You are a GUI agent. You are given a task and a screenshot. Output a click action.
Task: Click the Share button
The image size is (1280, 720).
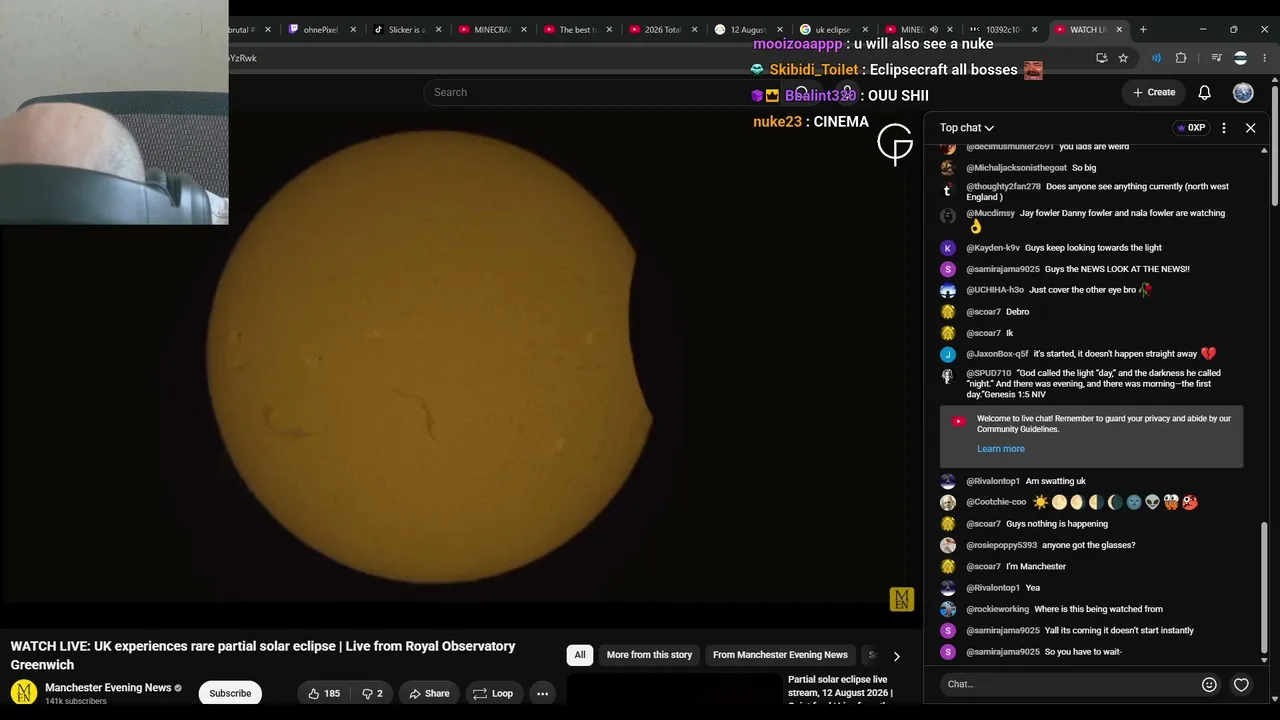[429, 693]
